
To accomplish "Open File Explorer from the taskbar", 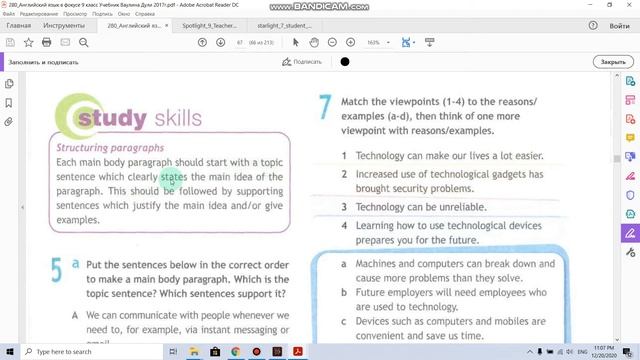I will point(194,351).
